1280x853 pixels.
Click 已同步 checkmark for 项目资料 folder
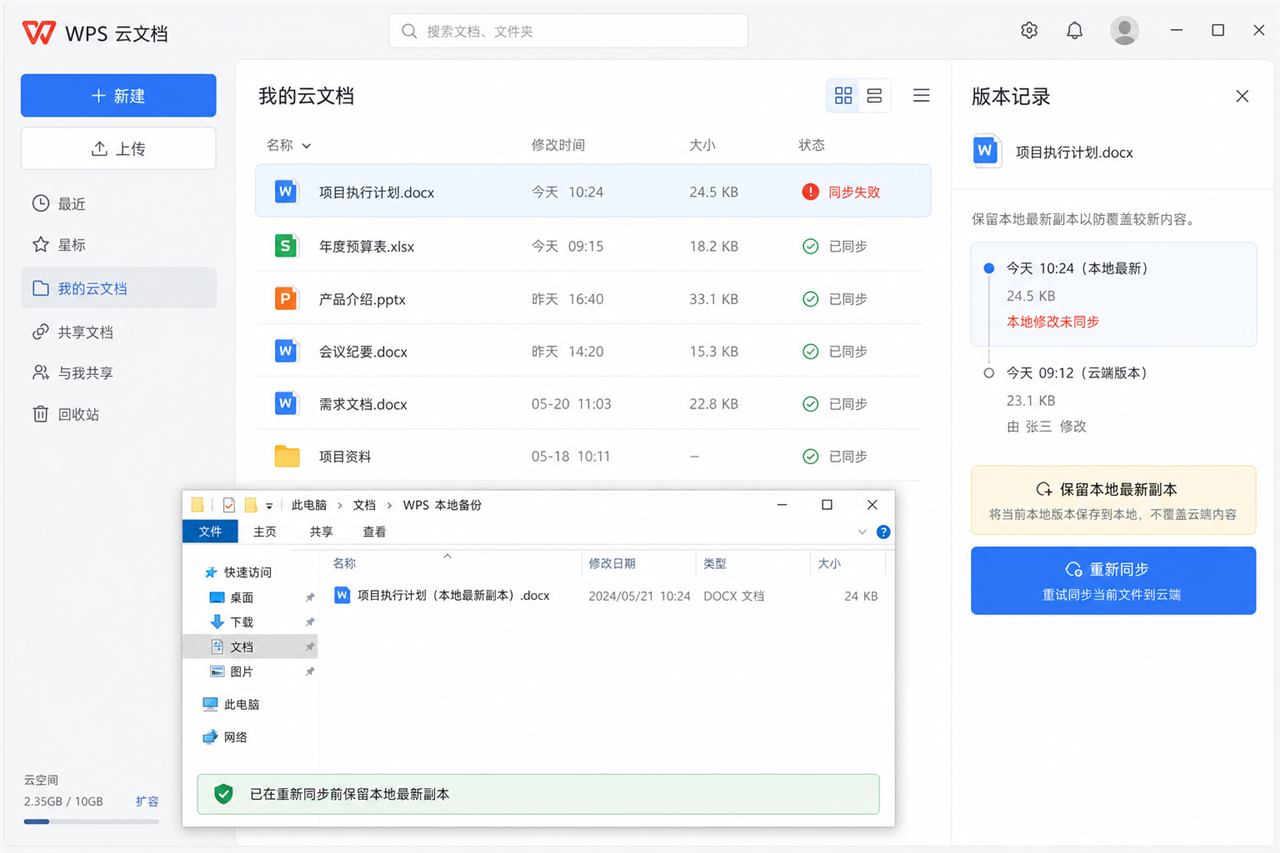(x=810, y=456)
